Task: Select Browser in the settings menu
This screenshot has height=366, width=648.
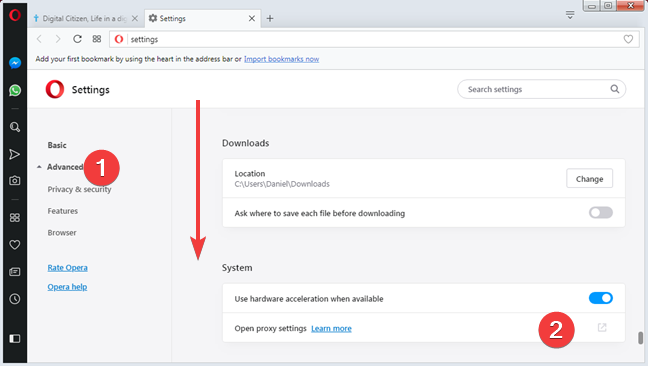Action: coord(62,233)
